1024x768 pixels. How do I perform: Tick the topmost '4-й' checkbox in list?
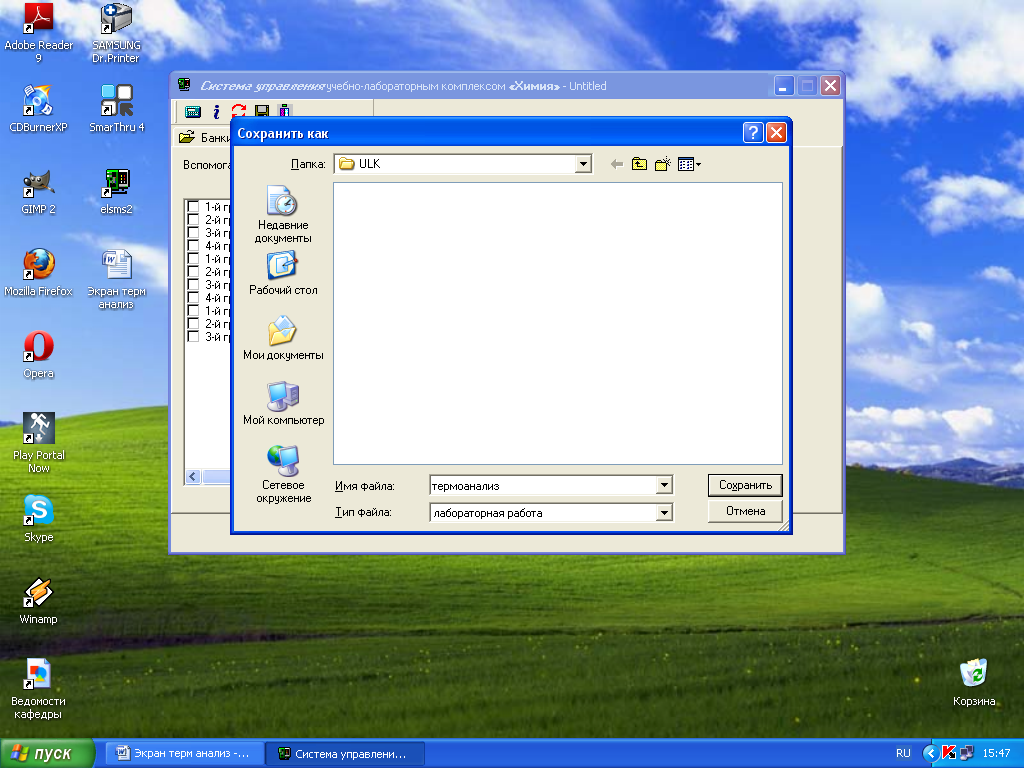point(193,246)
